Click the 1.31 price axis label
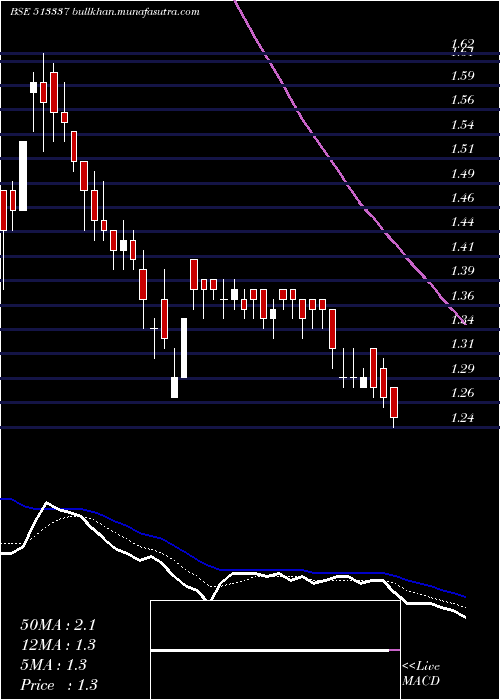The width and height of the screenshot is (500, 700). (x=462, y=344)
